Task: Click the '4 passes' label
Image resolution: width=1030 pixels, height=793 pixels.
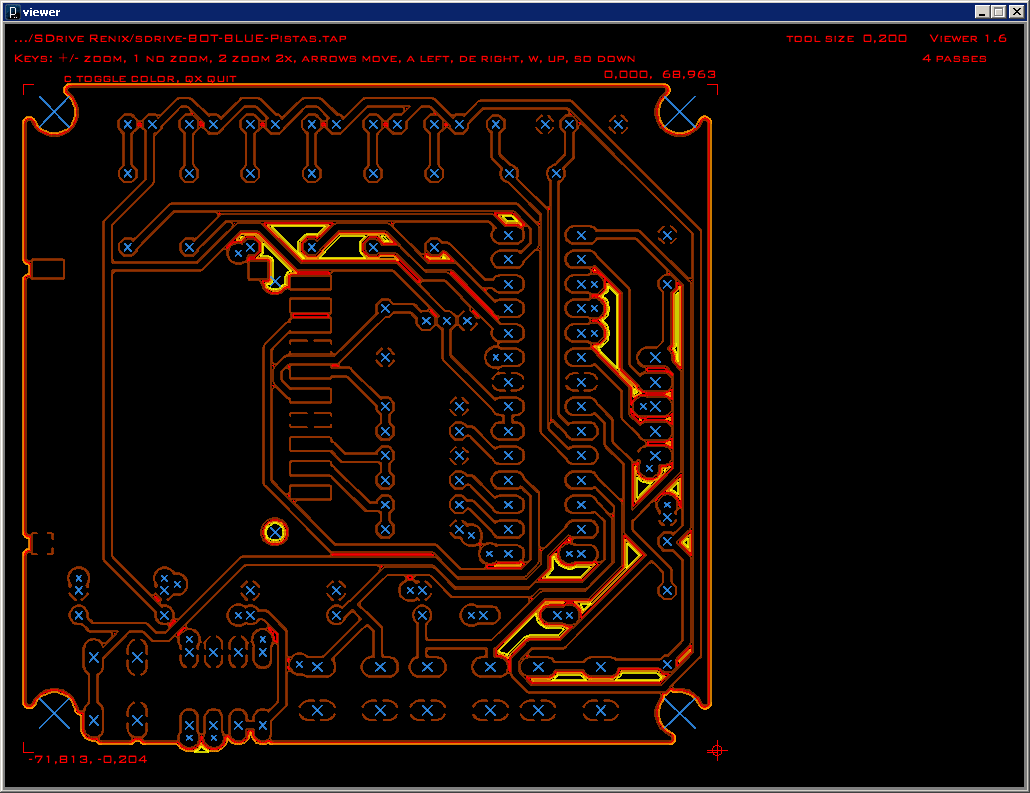Action: point(954,58)
